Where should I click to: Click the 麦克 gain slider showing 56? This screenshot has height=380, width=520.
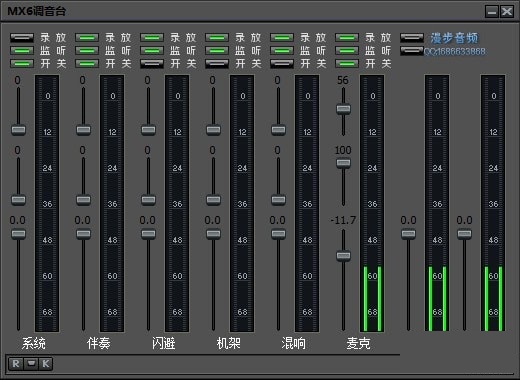click(343, 109)
